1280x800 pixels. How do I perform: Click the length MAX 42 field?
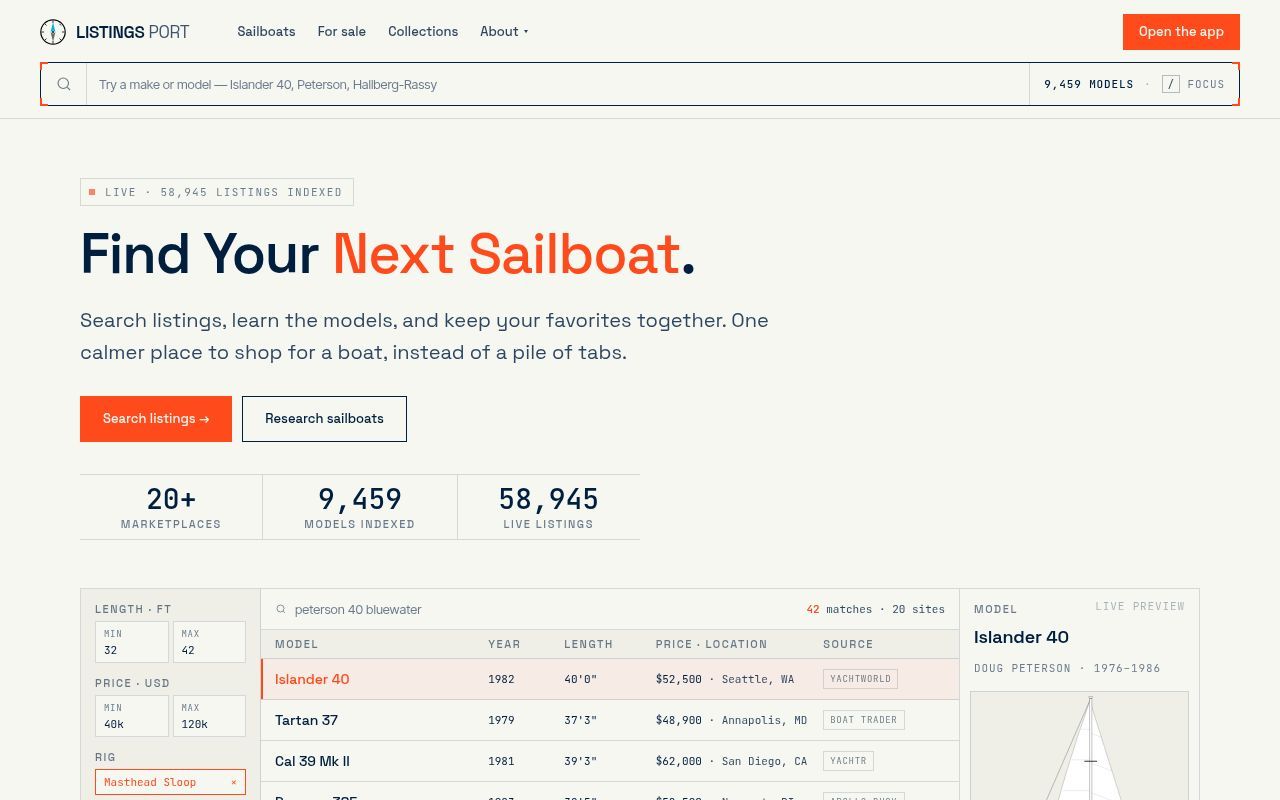coord(209,642)
